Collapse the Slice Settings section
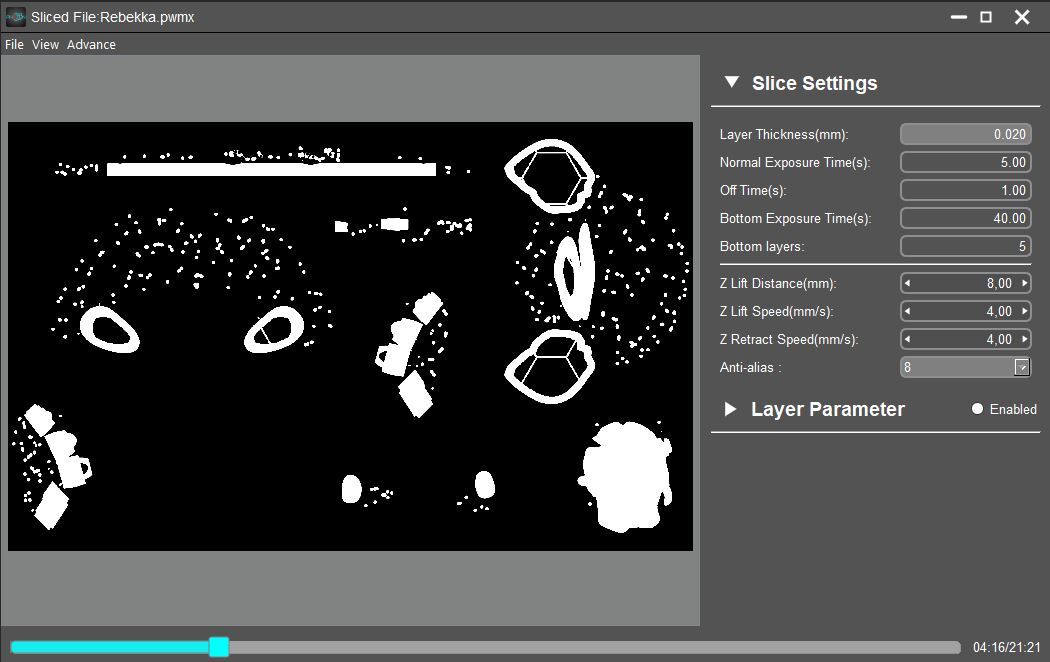This screenshot has height=662, width=1050. click(732, 83)
